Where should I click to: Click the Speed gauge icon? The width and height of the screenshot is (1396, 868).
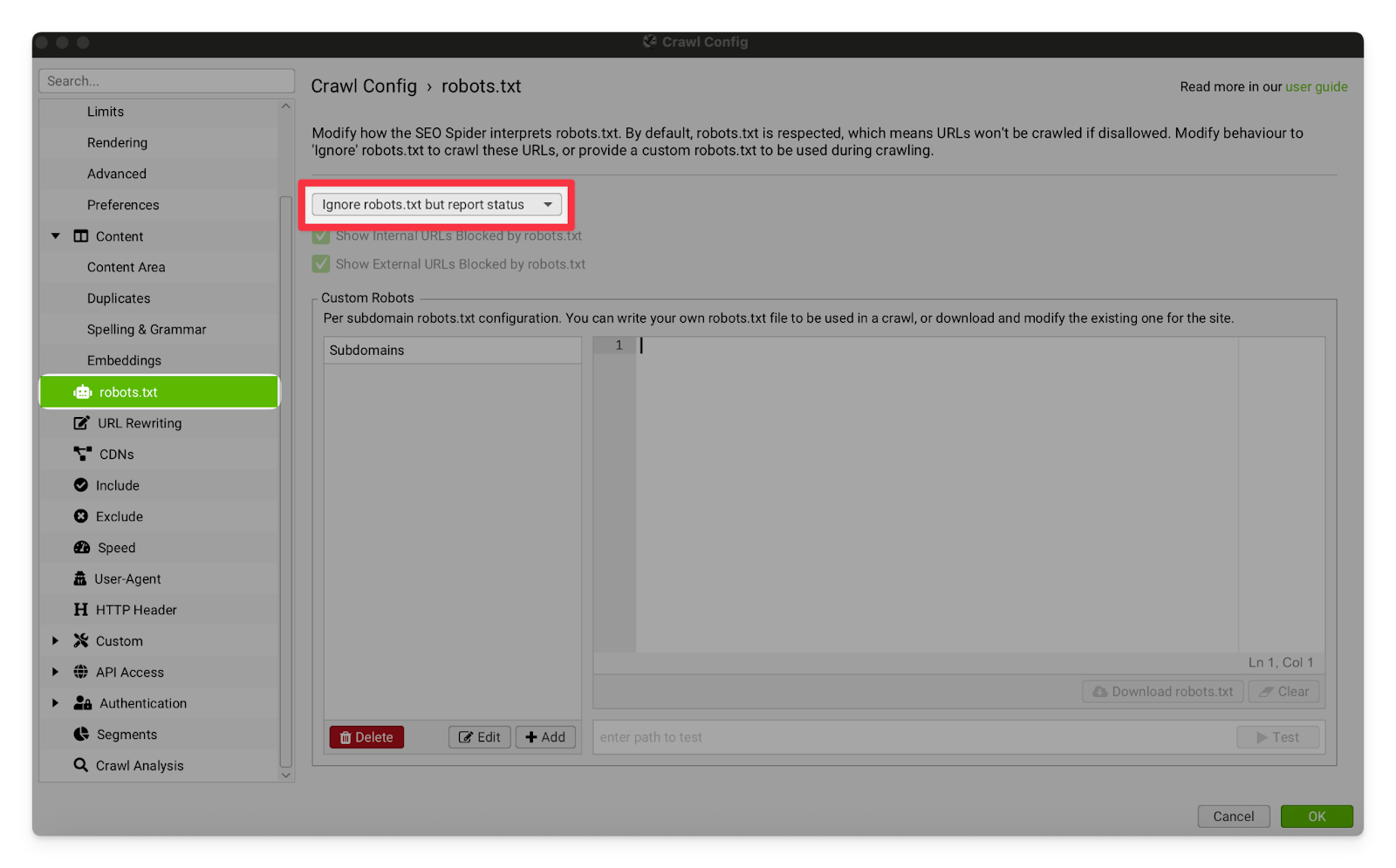(82, 548)
